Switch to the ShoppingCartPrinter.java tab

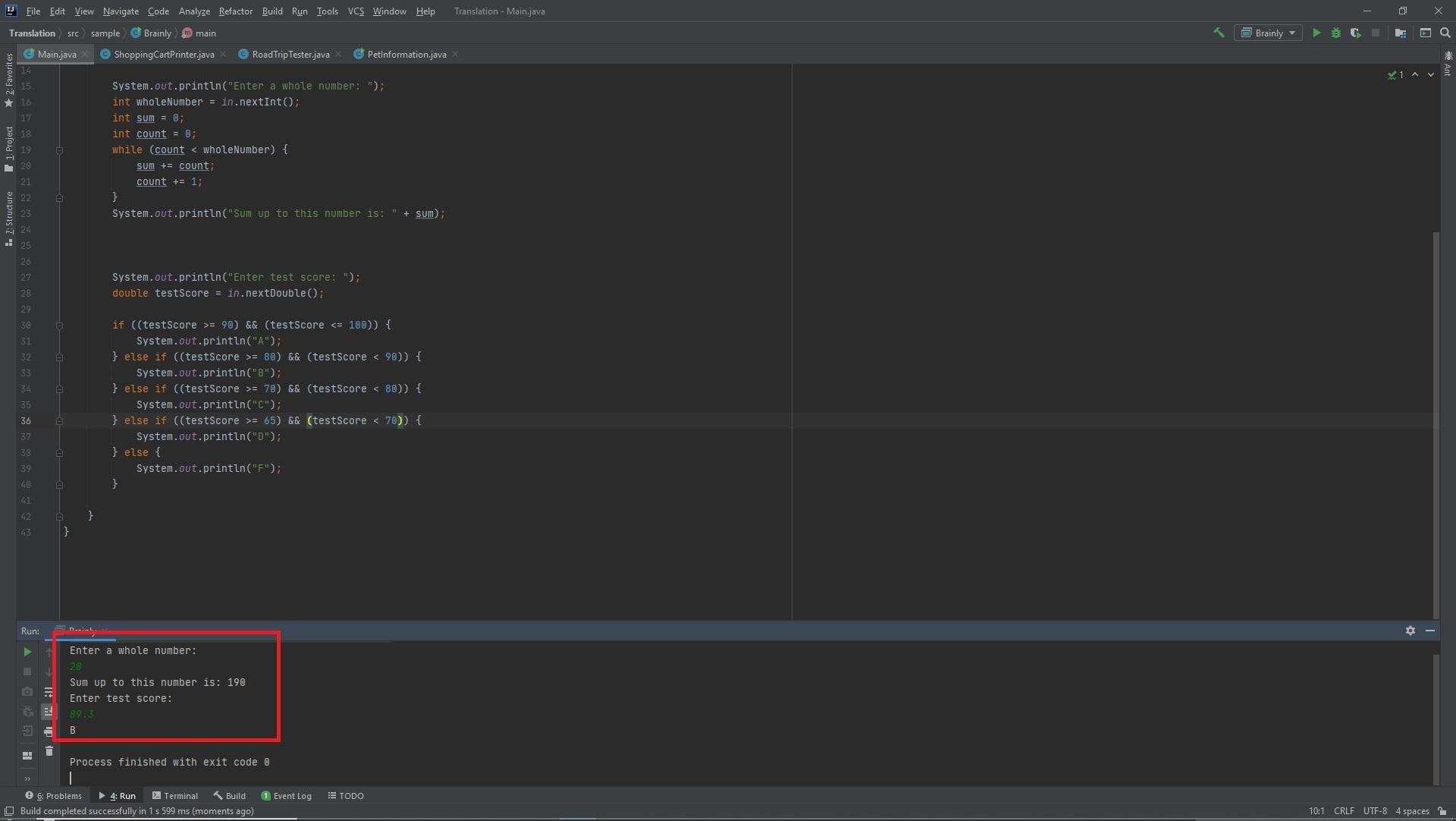pos(163,55)
